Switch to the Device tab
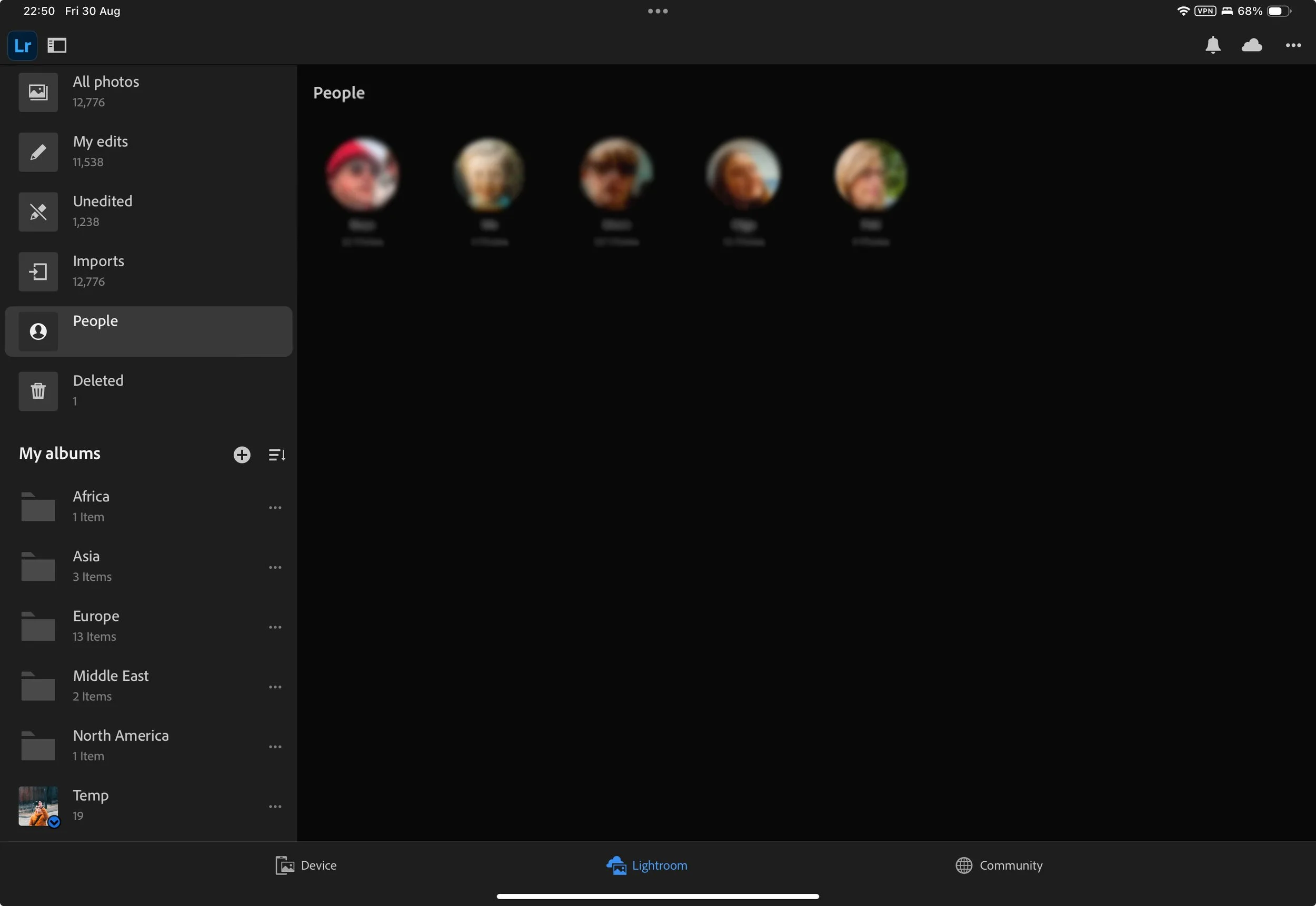The height and width of the screenshot is (906, 1316). click(x=306, y=865)
